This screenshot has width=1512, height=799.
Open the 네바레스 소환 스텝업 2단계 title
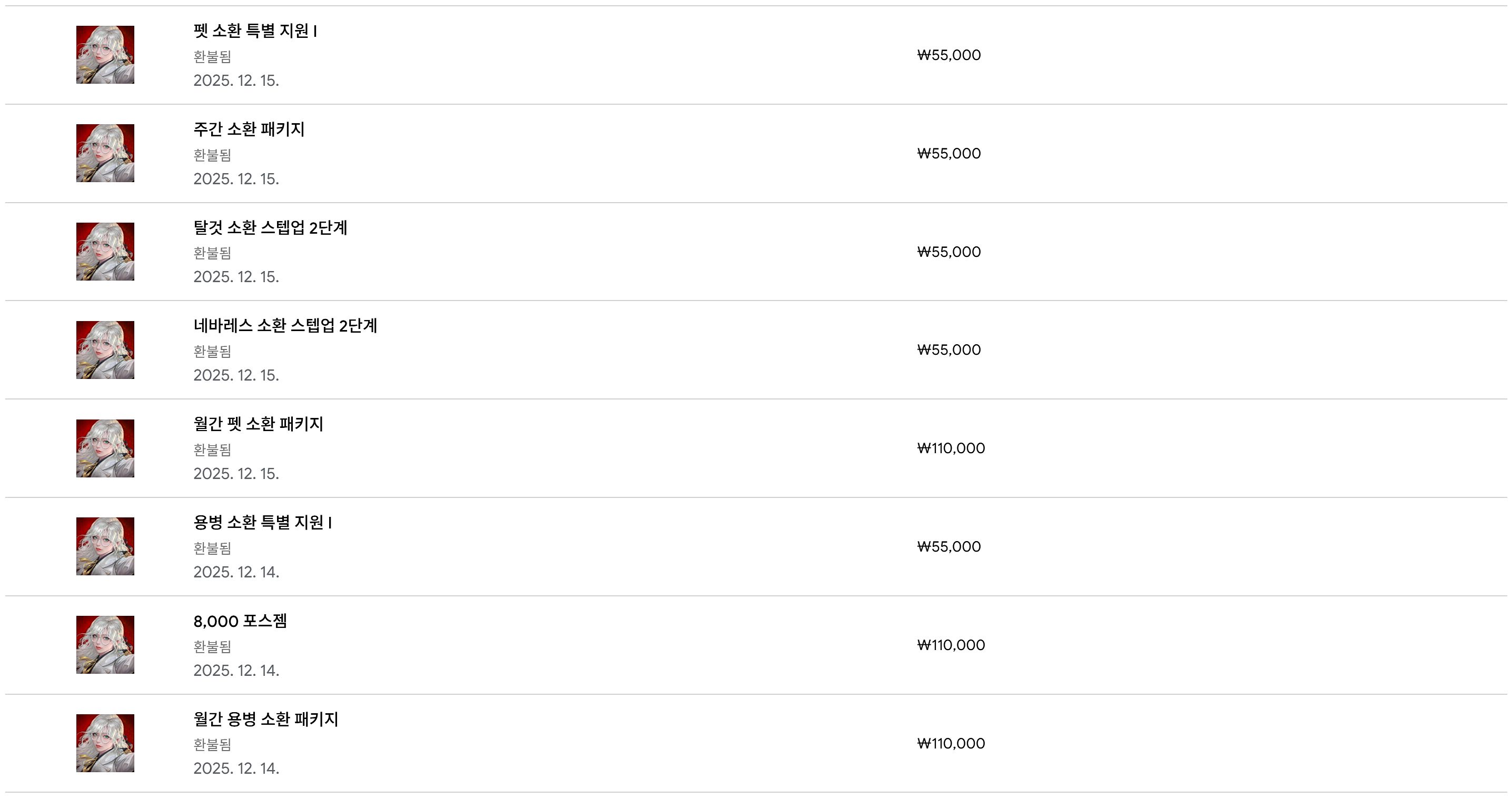pyautogui.click(x=285, y=326)
